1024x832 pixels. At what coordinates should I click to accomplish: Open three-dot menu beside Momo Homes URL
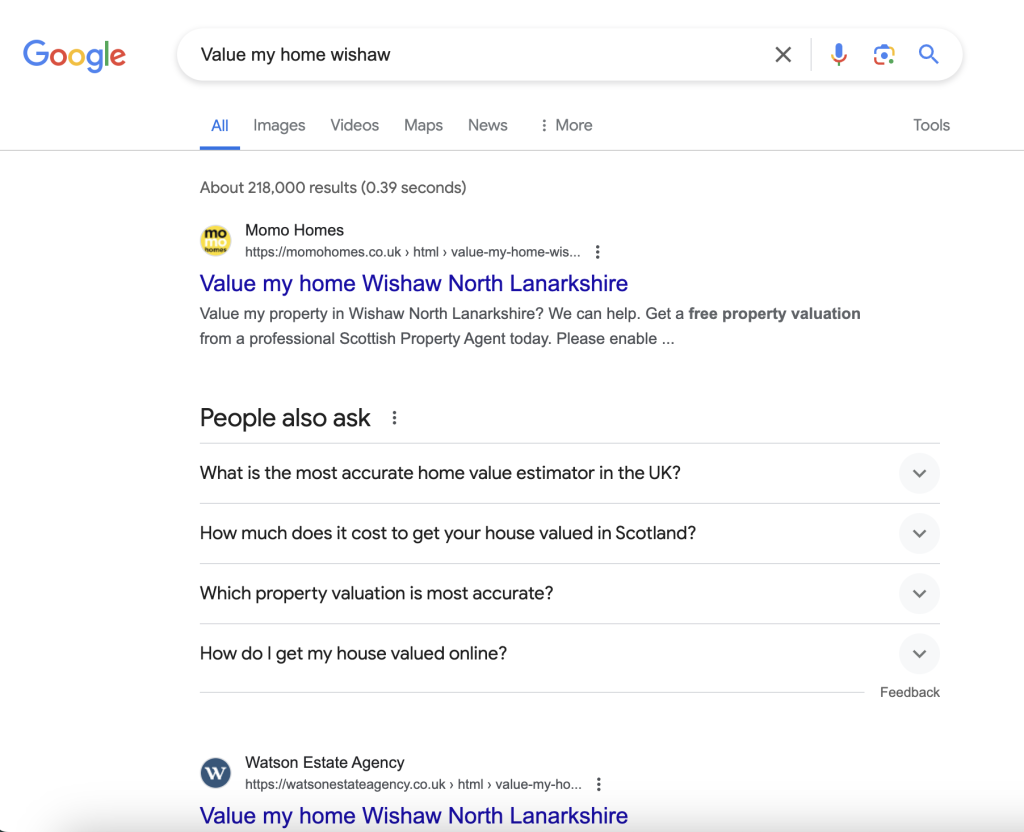tap(598, 252)
